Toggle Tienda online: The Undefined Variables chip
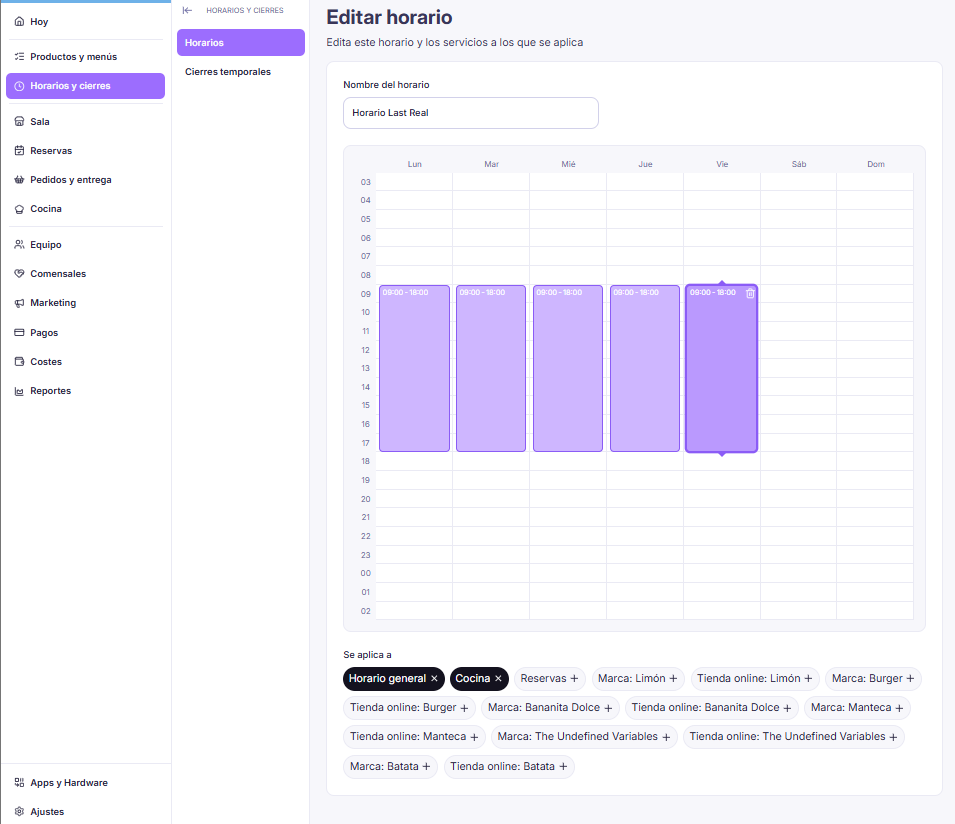Image resolution: width=955 pixels, height=824 pixels. click(x=794, y=737)
